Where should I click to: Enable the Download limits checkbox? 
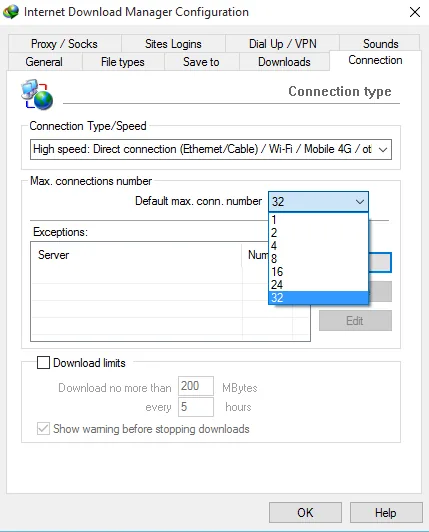click(x=43, y=362)
